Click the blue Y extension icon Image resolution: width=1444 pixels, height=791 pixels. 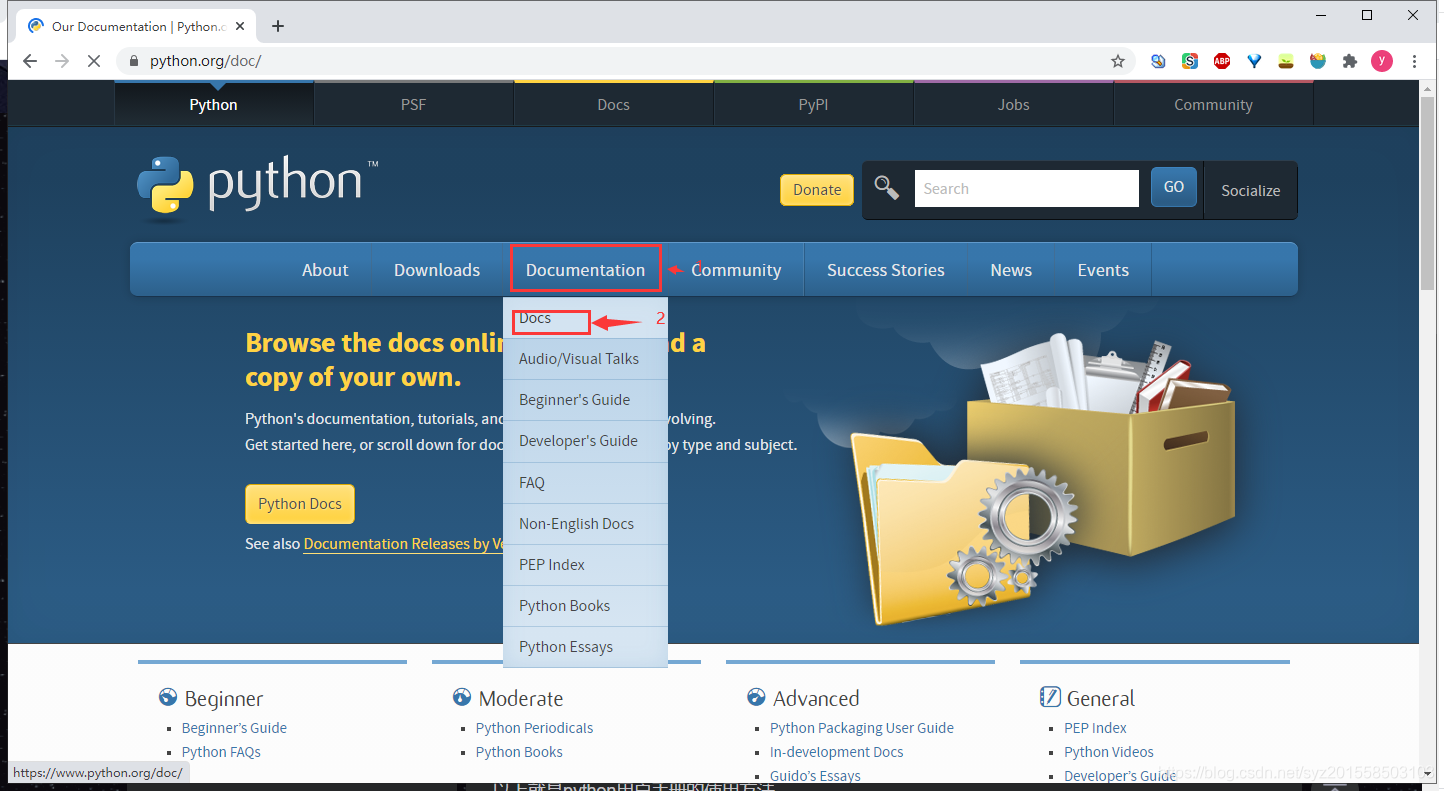tap(1254, 61)
